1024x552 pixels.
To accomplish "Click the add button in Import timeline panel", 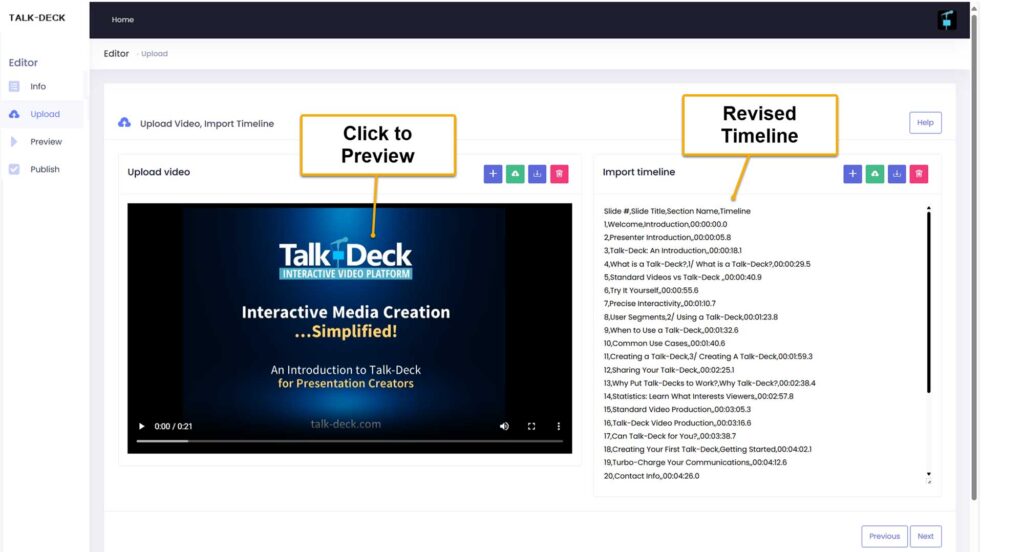I will [x=852, y=174].
